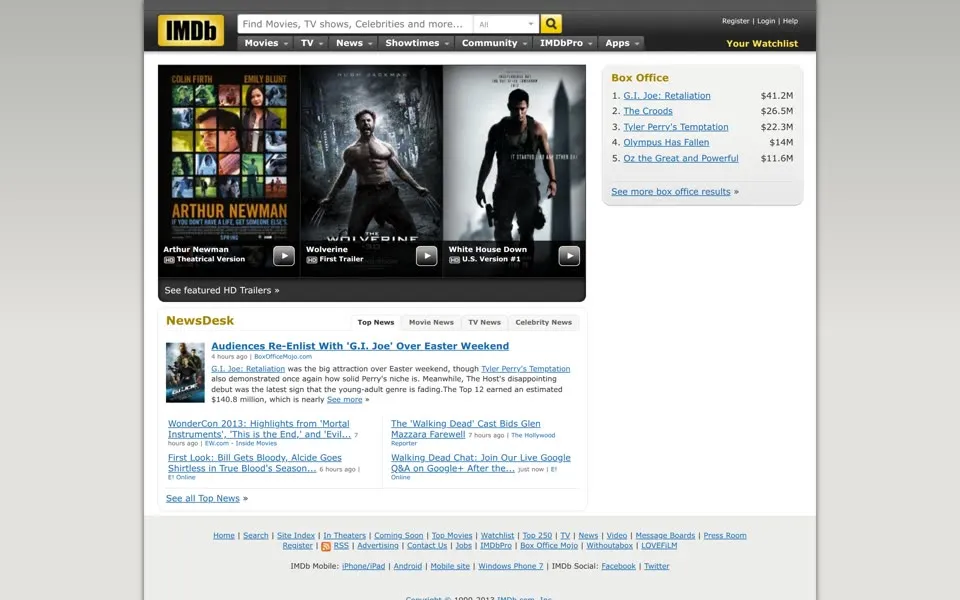This screenshot has height=600, width=960.
Task: Click the footer In Theaters link
Action: coord(344,535)
